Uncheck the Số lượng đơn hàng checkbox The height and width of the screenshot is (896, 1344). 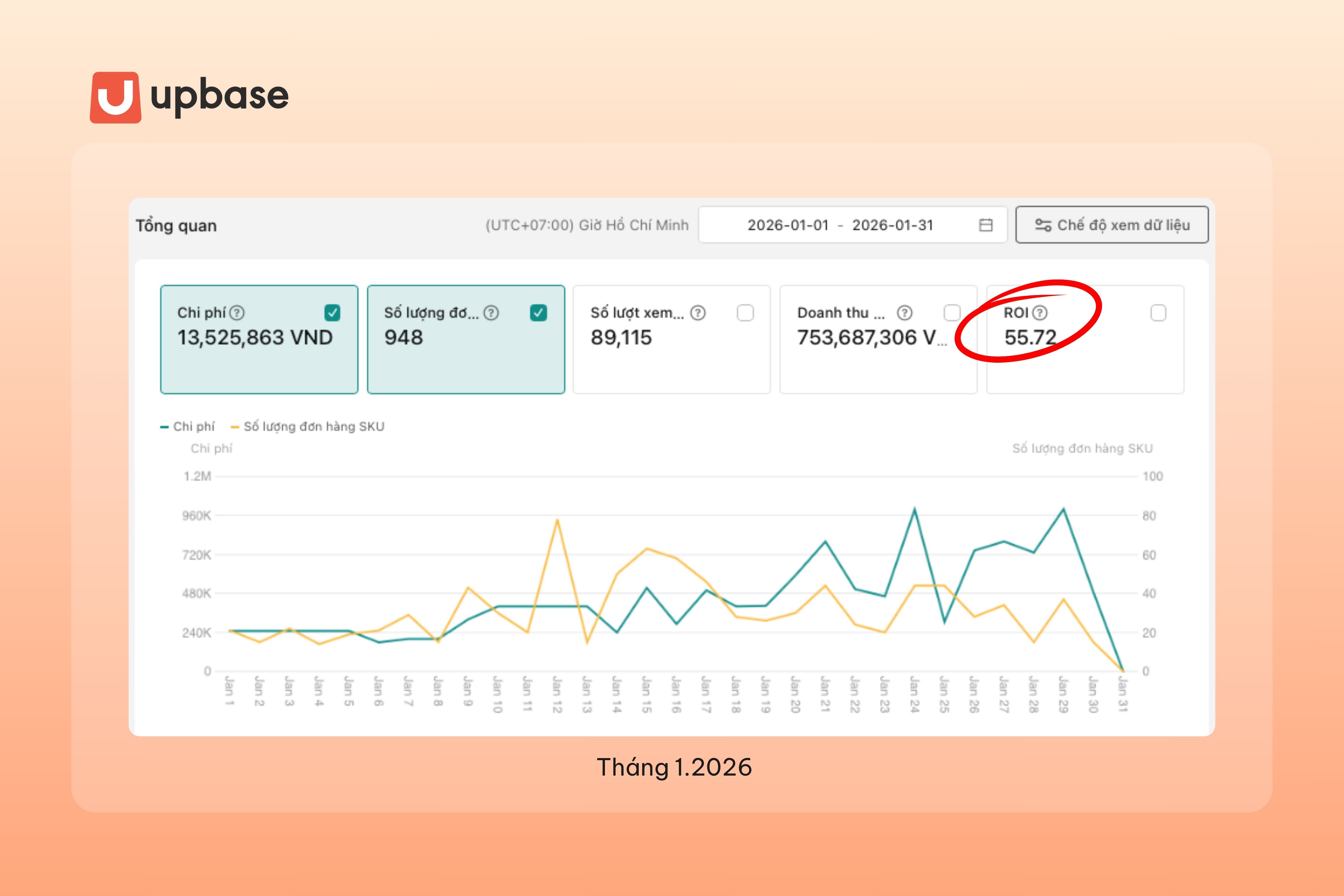click(539, 313)
